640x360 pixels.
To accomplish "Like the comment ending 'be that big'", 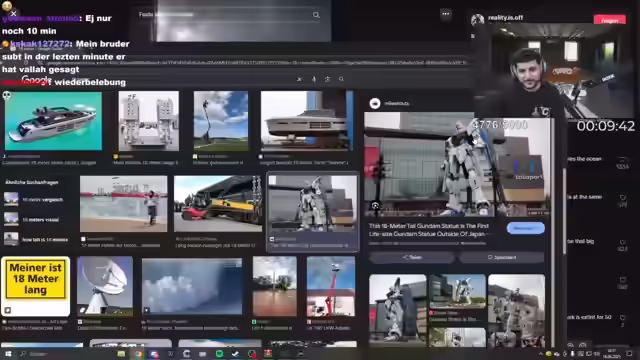I will pos(623,242).
